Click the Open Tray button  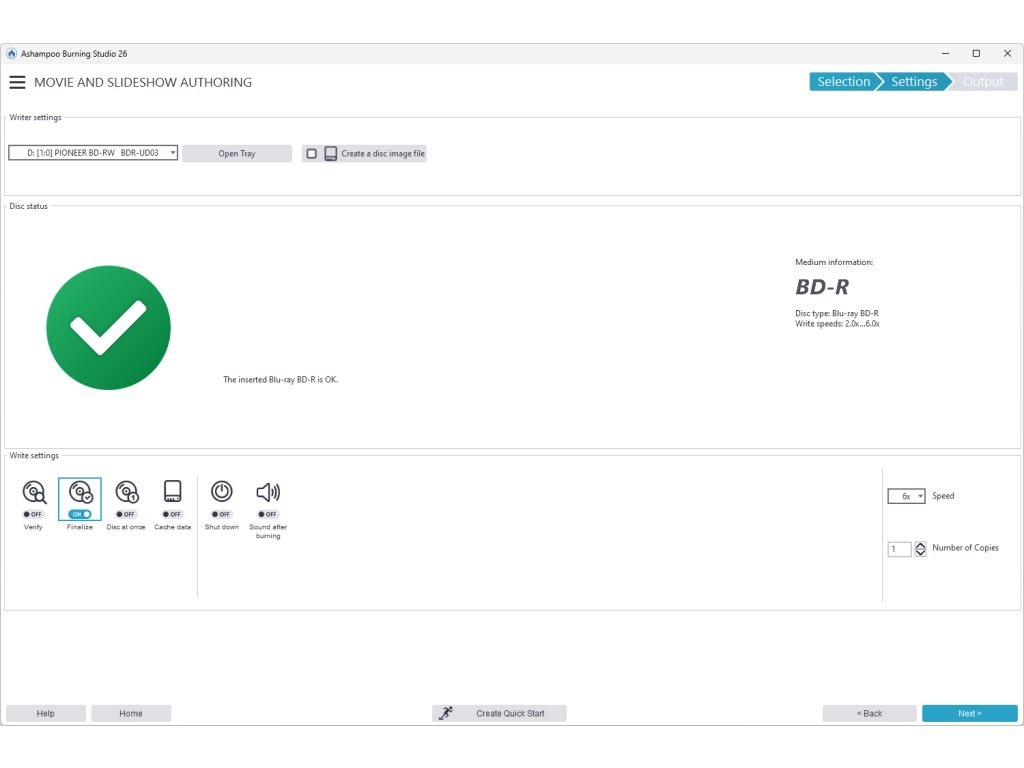(x=237, y=154)
